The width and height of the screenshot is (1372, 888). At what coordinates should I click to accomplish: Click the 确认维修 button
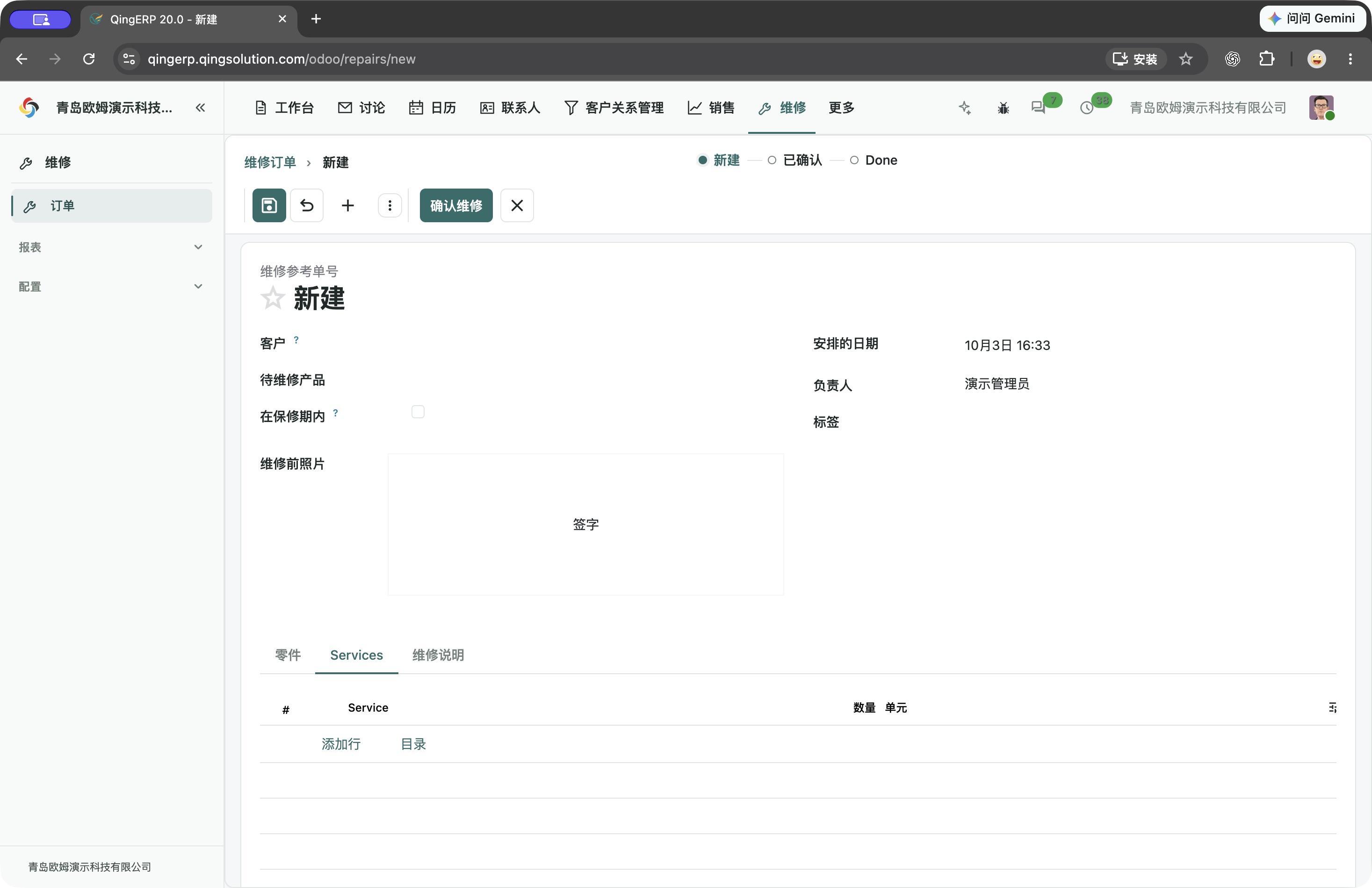click(x=456, y=205)
